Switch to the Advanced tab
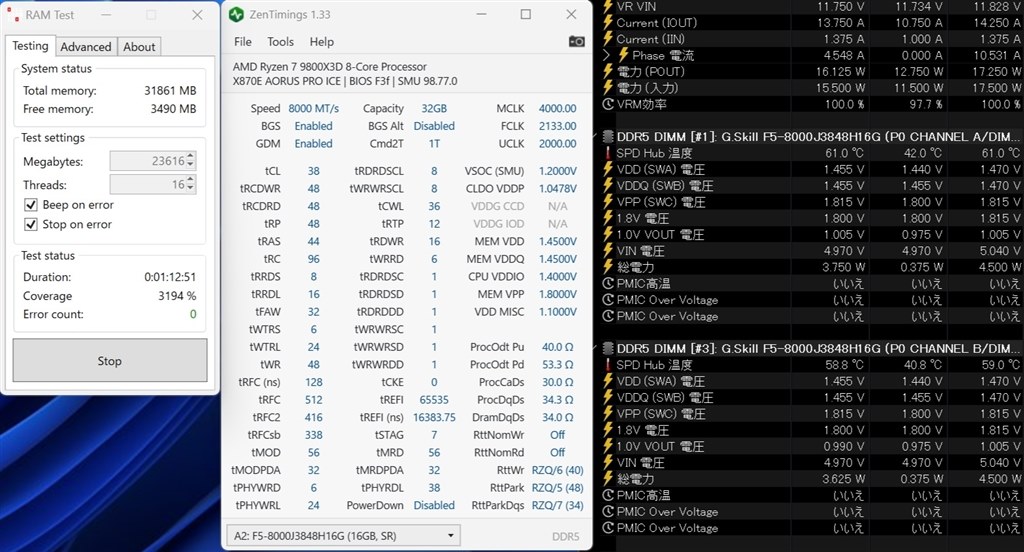 pos(86,47)
